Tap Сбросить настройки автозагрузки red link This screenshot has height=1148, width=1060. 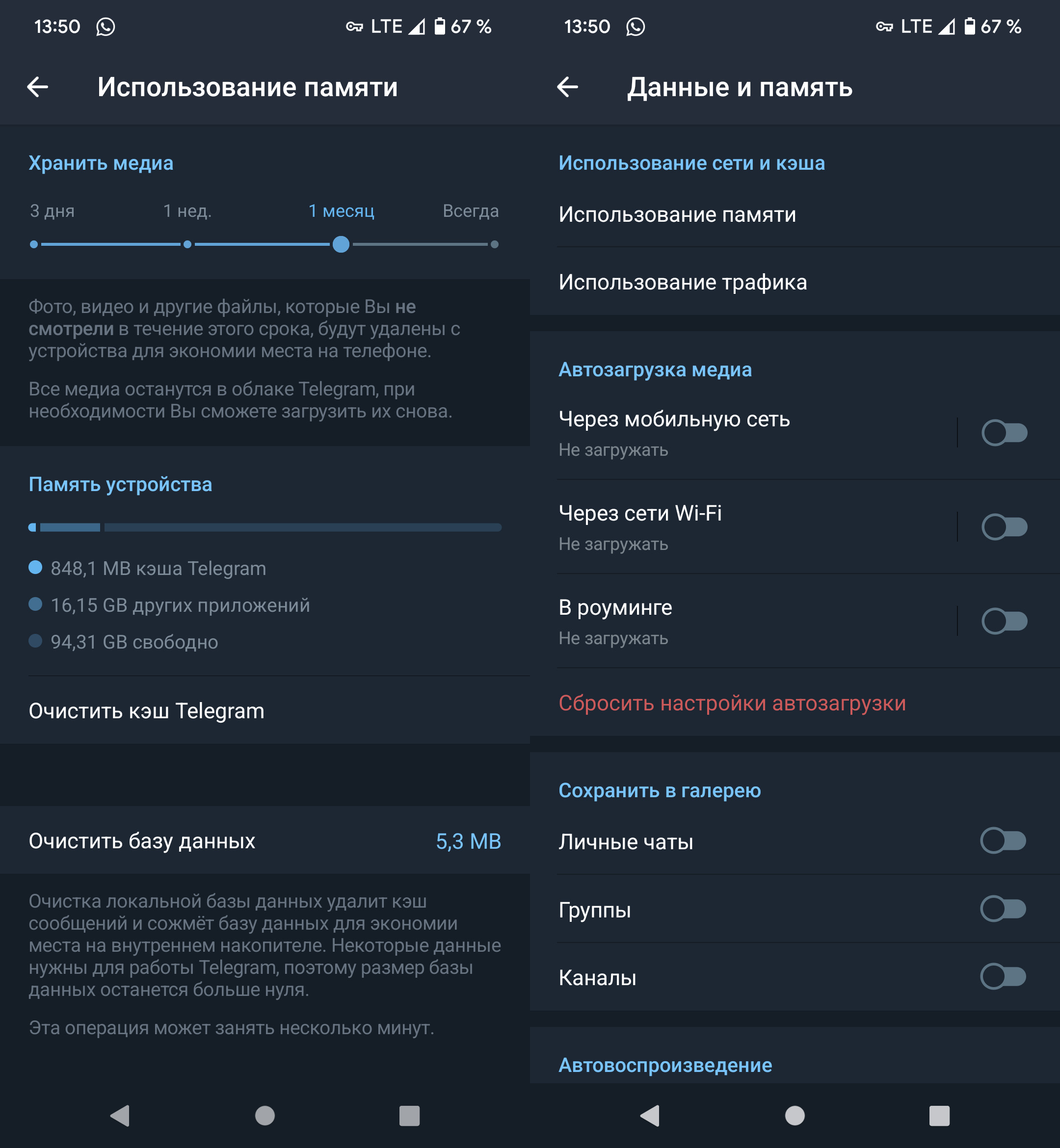coord(733,703)
